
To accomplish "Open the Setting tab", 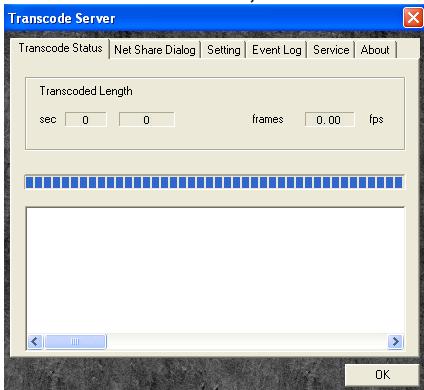I will [x=223, y=50].
